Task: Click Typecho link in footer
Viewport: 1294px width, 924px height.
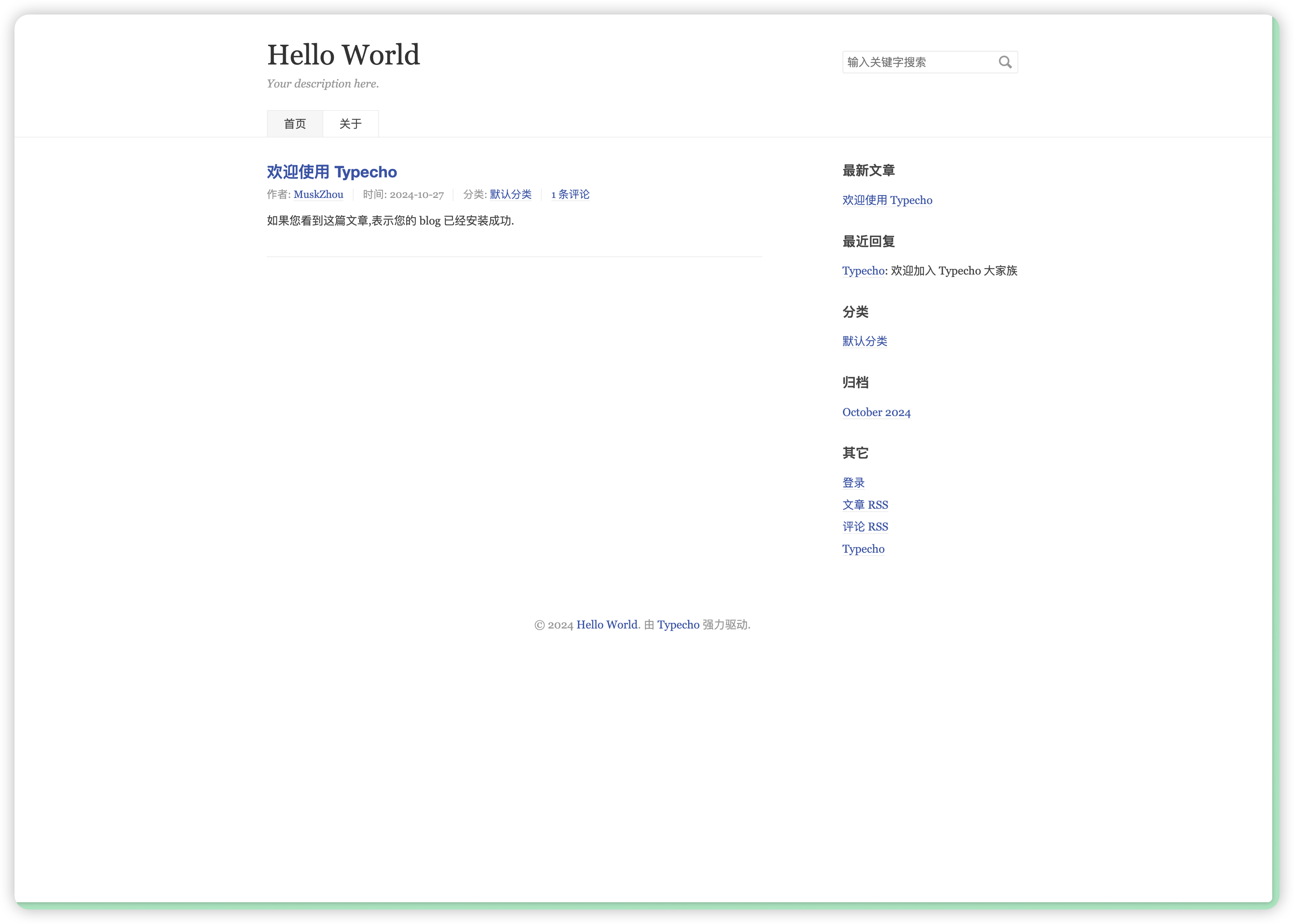Action: [x=678, y=625]
